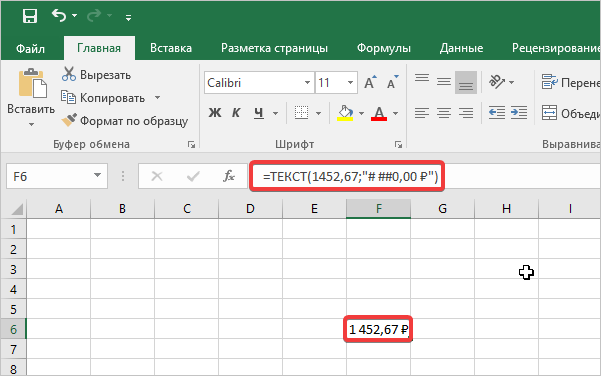Image resolution: width=601 pixels, height=376 pixels.
Task: Open underline style dropdown arrow
Action: point(275,113)
